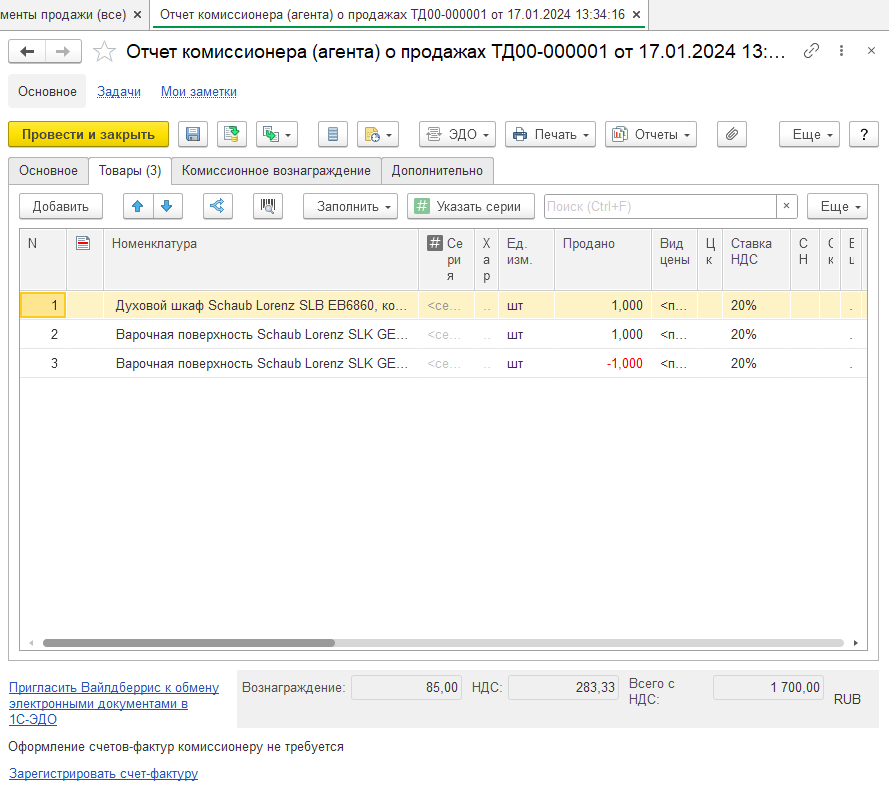Copy link to document with chain icon
The image size is (889, 789).
tap(811, 51)
